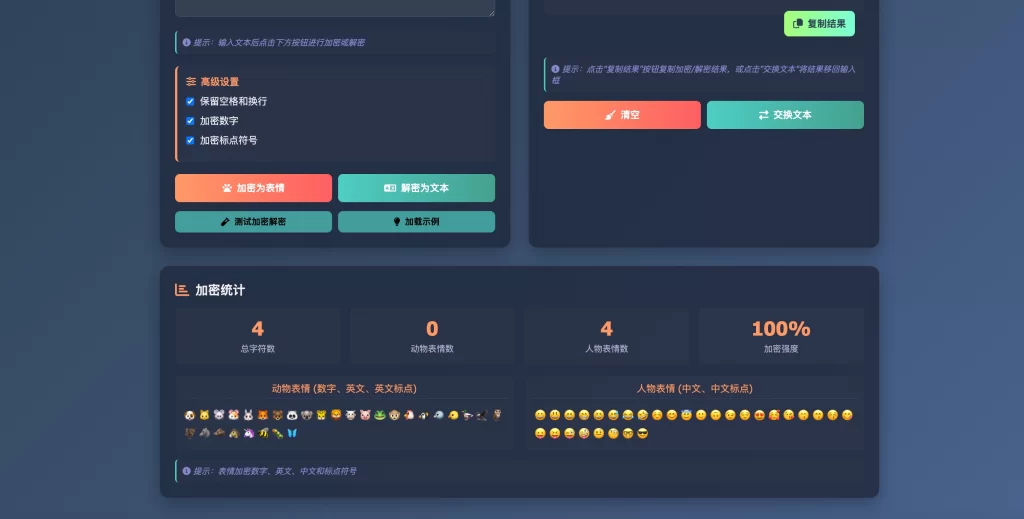The height and width of the screenshot is (519, 1024).
Task: Click the swap arrows 交换文本 button
Action: (785, 115)
